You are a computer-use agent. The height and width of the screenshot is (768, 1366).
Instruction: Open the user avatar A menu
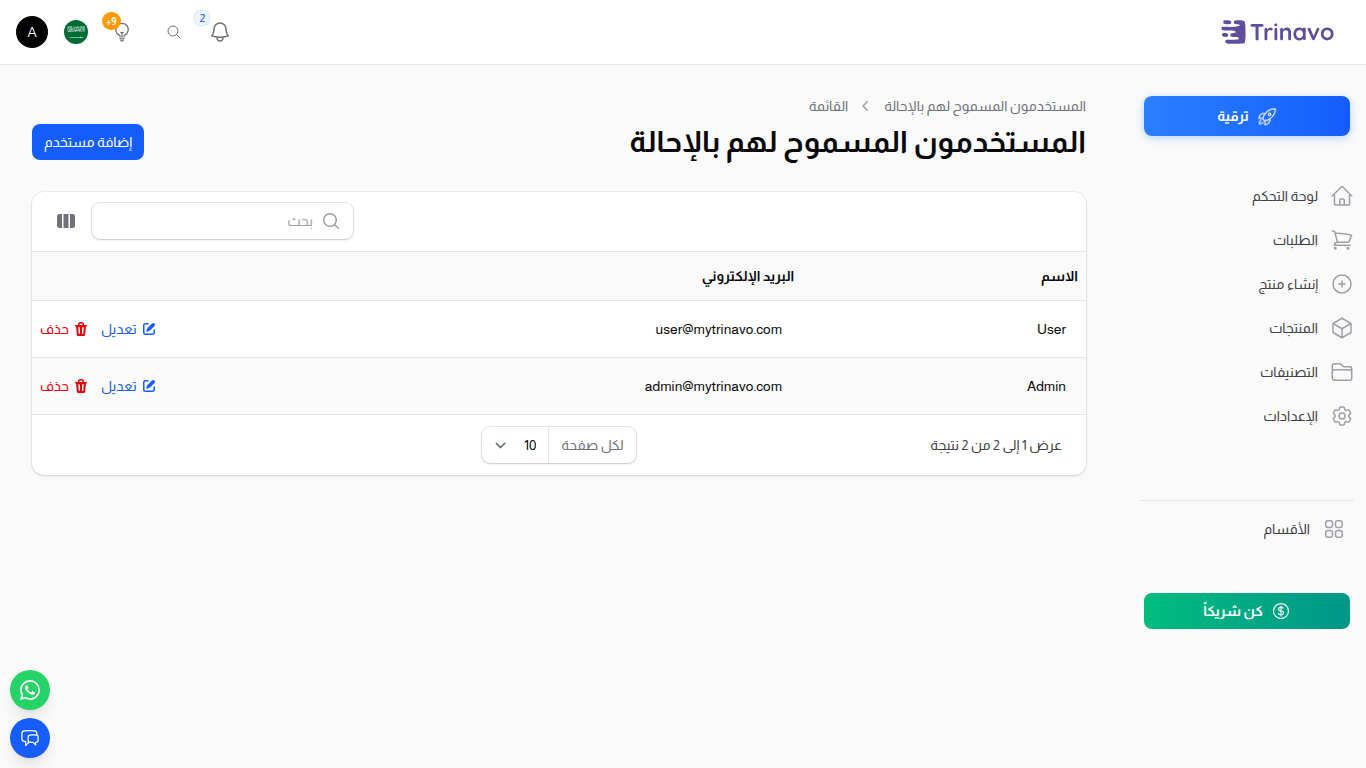32,32
